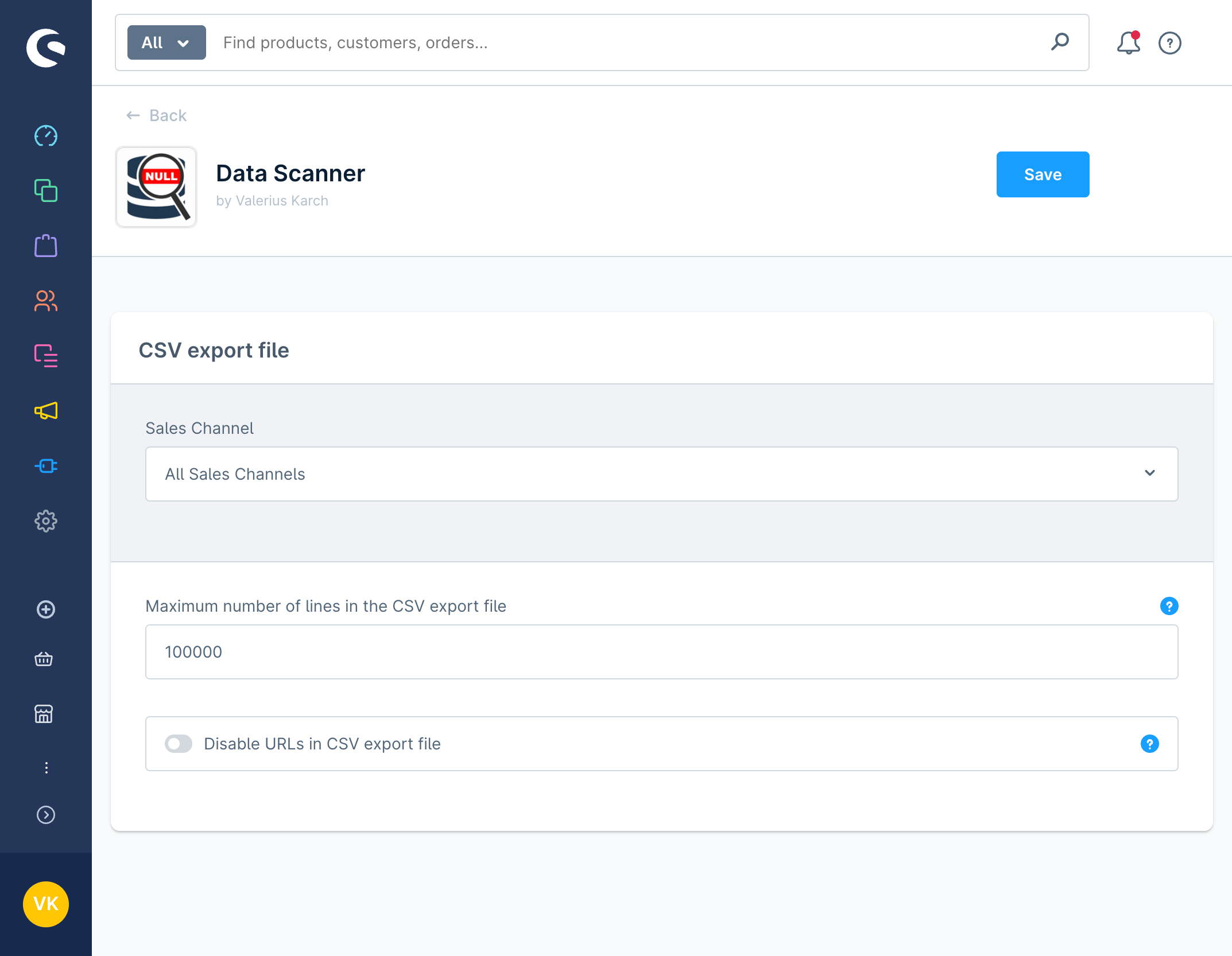Viewport: 1232px width, 956px height.
Task: Click the maximum number of lines field
Action: click(661, 652)
